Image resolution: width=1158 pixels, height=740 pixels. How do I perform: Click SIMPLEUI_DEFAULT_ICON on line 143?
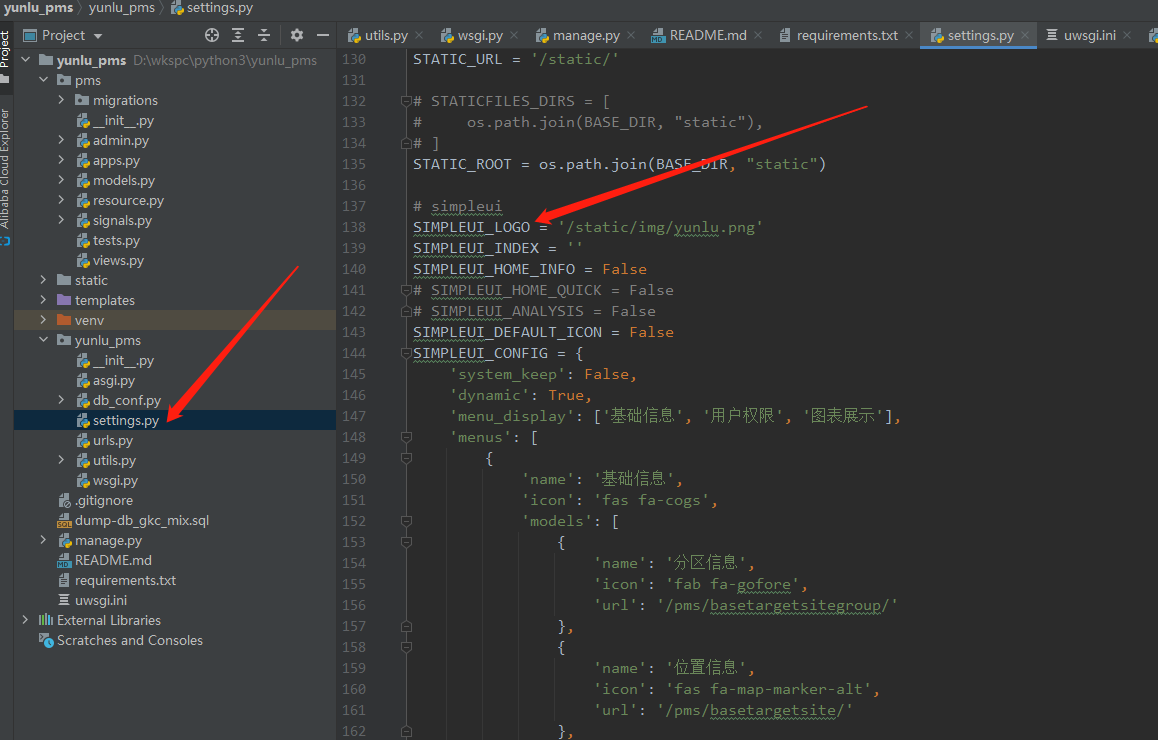tap(507, 332)
